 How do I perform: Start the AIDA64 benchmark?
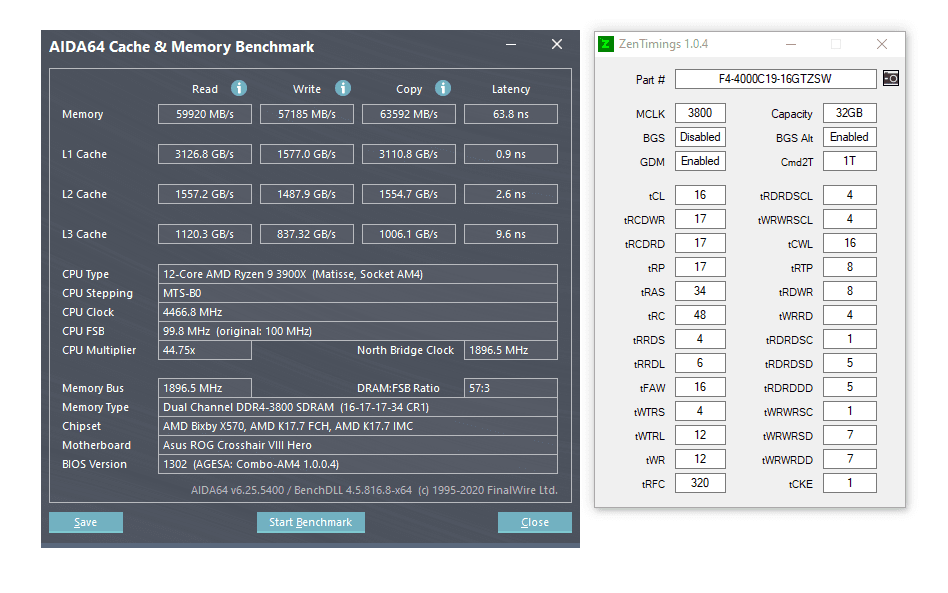(x=311, y=522)
